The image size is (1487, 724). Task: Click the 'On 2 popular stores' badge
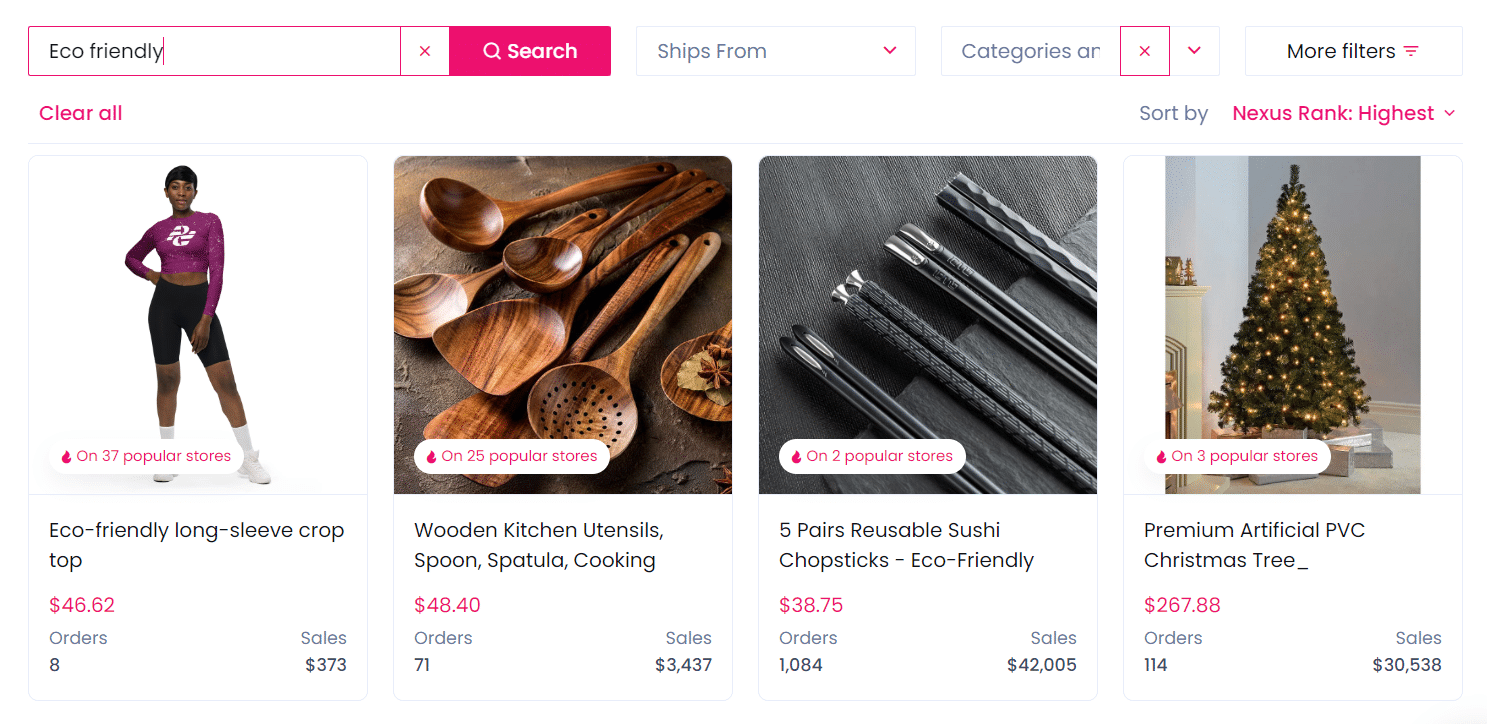click(x=872, y=456)
